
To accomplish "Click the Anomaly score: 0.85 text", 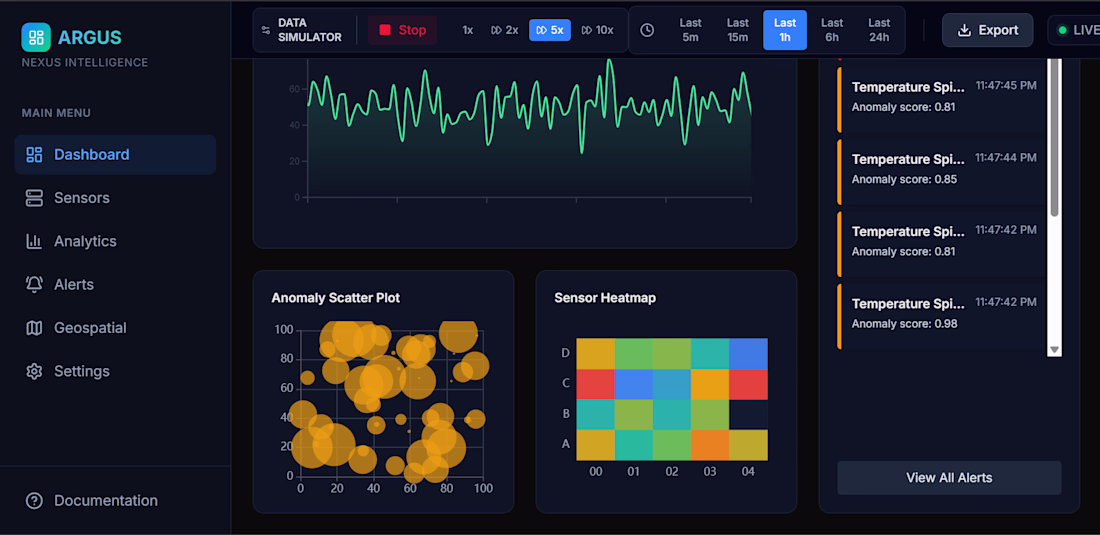I will pos(904,180).
